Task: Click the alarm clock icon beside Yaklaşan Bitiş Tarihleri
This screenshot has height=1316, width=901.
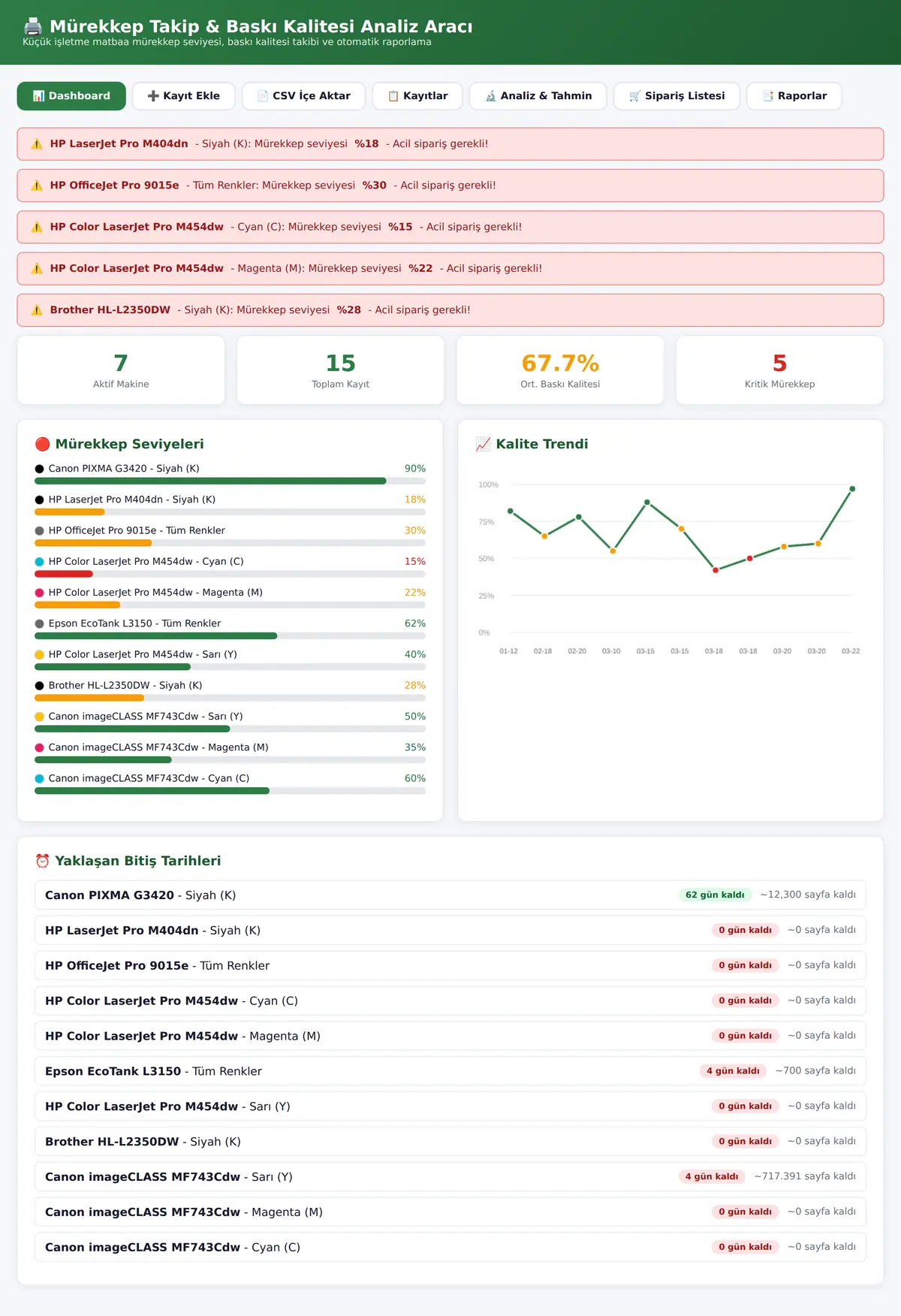Action: pyautogui.click(x=43, y=861)
